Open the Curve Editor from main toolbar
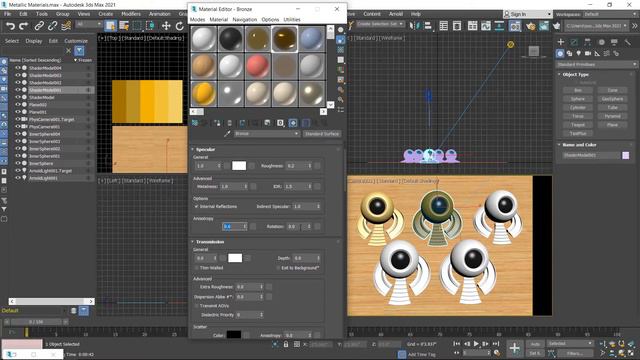This screenshot has width=640, height=360. (x=486, y=26)
